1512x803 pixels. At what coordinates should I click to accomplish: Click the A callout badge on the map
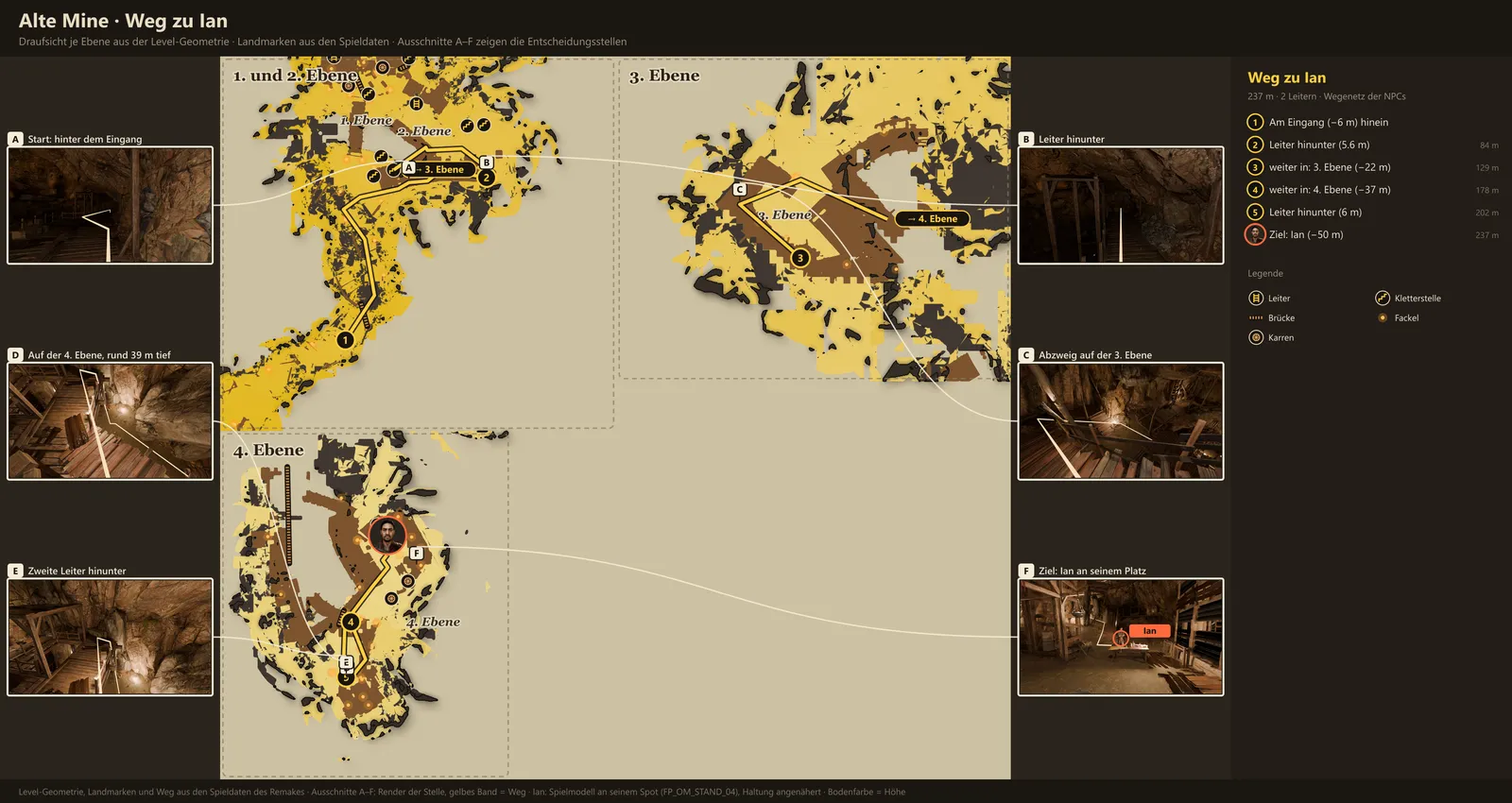[x=409, y=167]
